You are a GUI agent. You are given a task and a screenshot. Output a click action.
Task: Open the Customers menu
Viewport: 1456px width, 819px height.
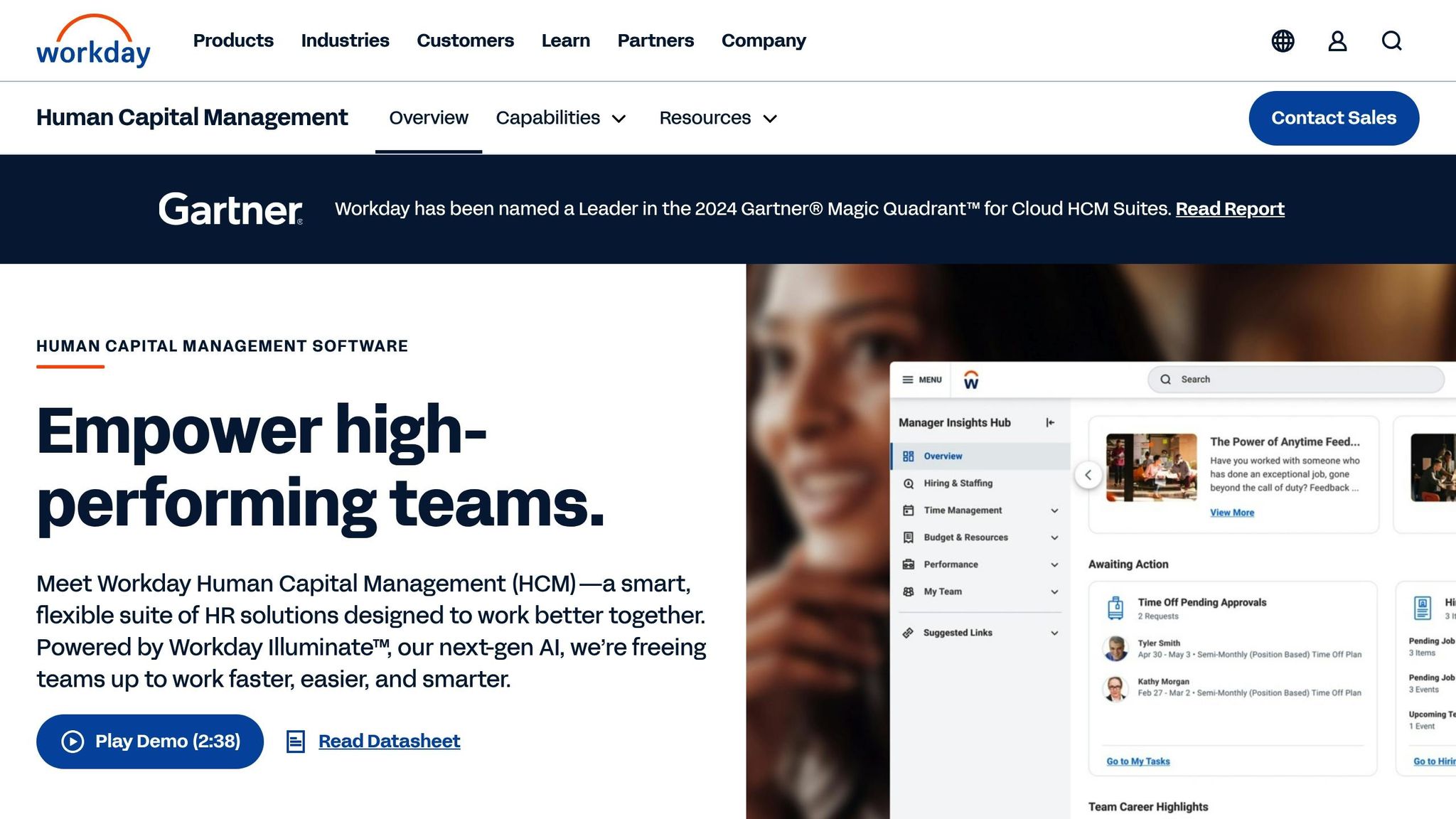click(x=465, y=41)
